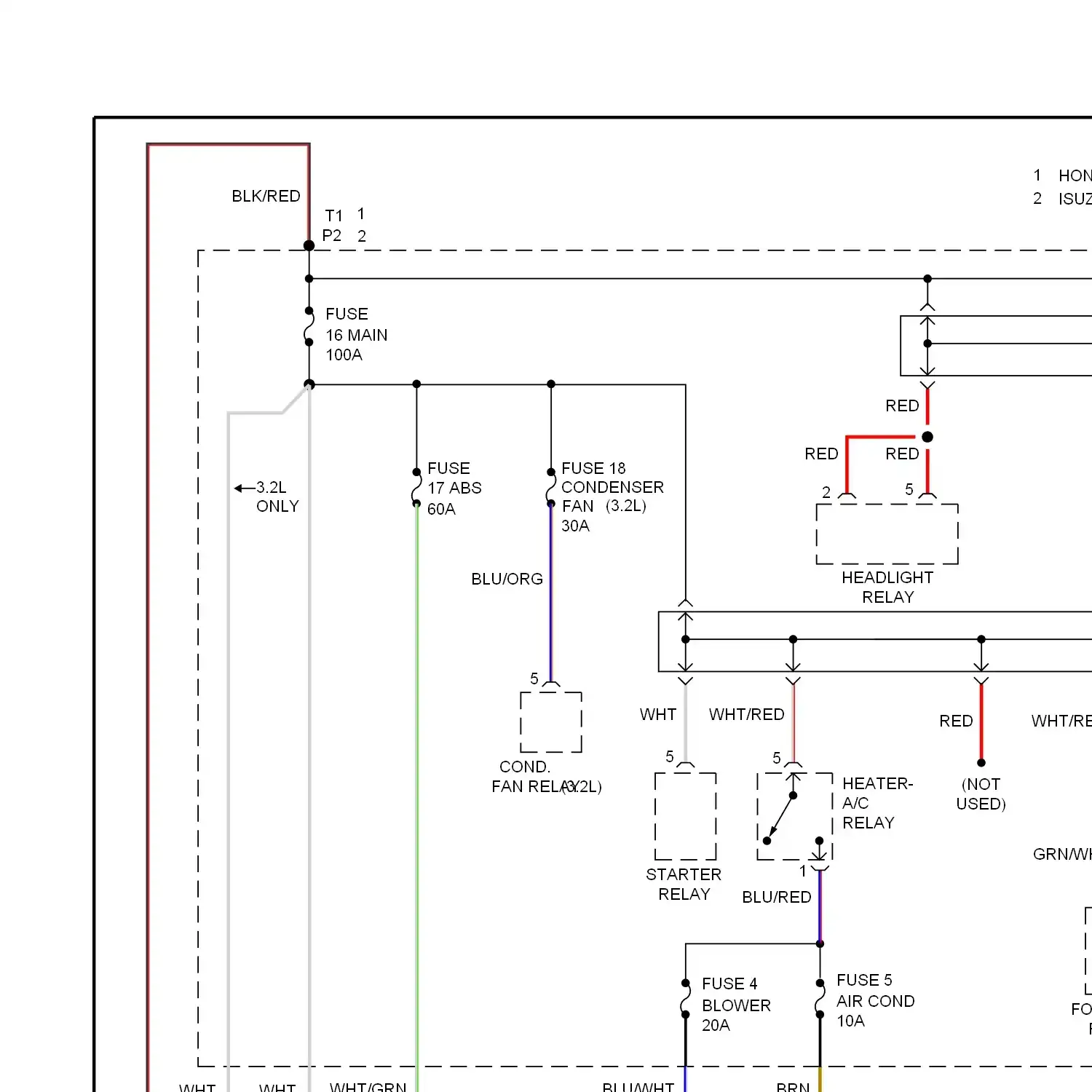
Task: Click the Headlight Relay dashed box
Action: [x=887, y=534]
